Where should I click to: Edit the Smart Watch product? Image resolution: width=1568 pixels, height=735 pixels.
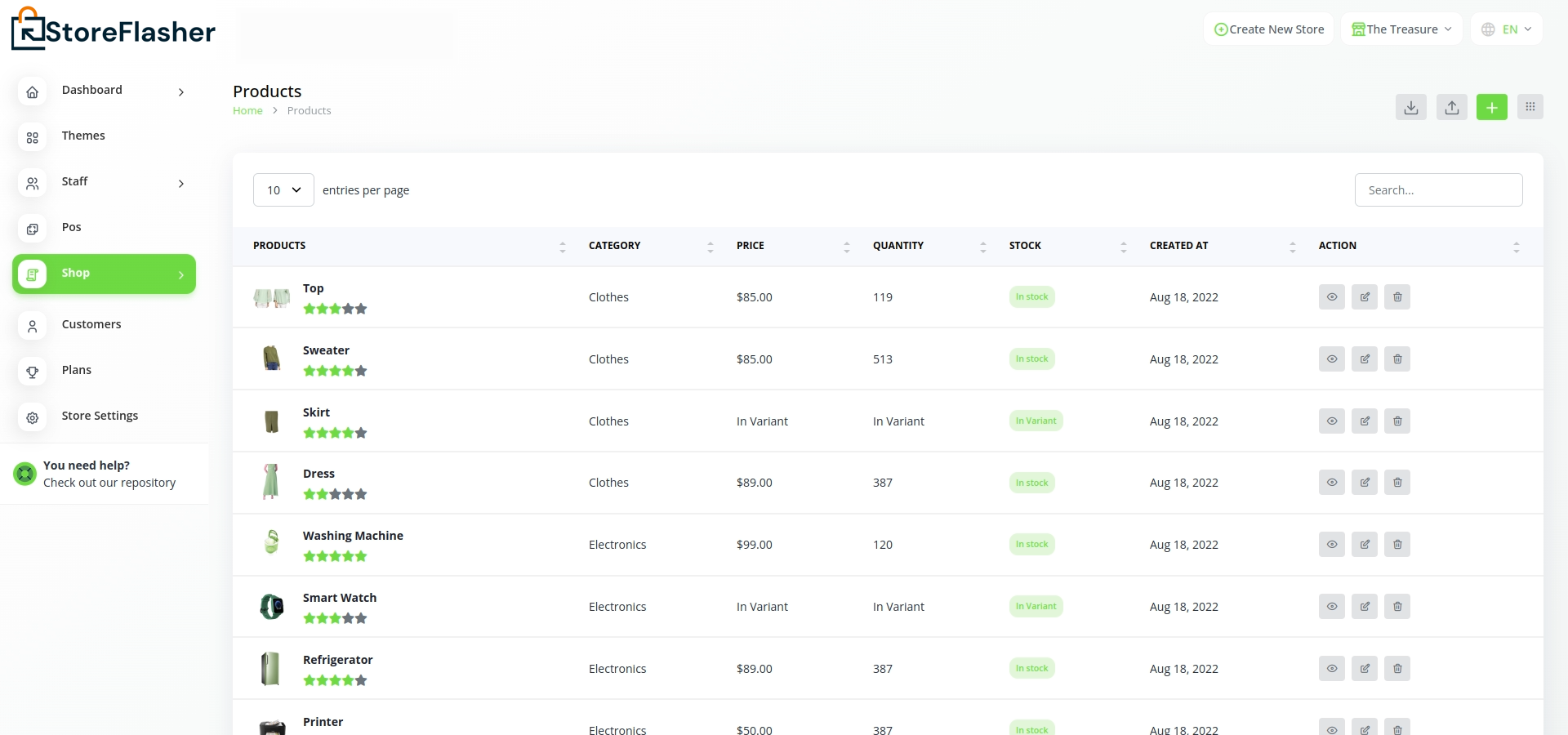pos(1364,607)
